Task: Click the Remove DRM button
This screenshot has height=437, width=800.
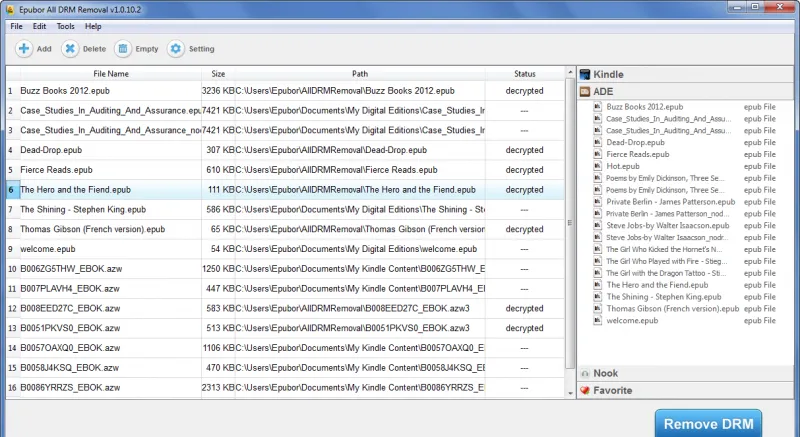Action: pyautogui.click(x=708, y=423)
